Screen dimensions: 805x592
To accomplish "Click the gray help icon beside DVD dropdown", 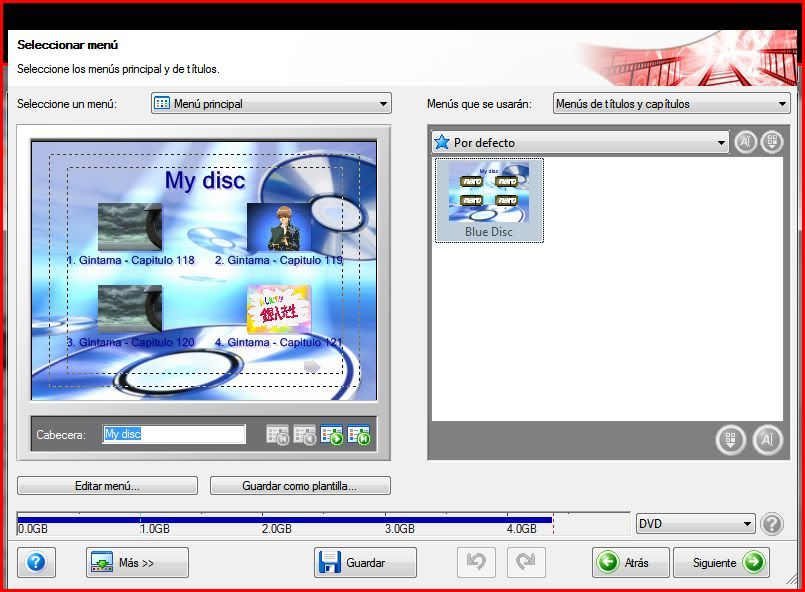I will coord(772,524).
